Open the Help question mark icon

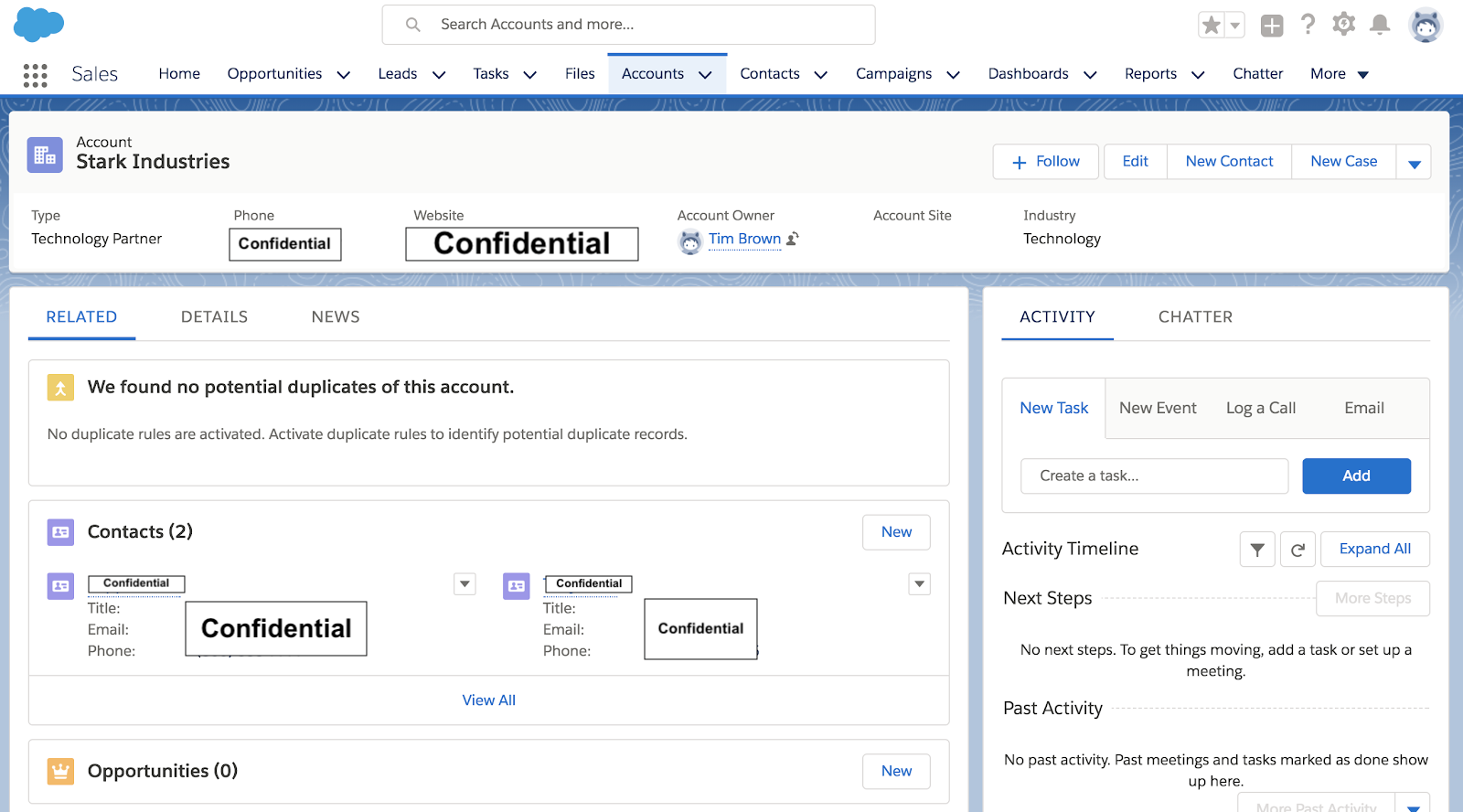(x=1308, y=25)
